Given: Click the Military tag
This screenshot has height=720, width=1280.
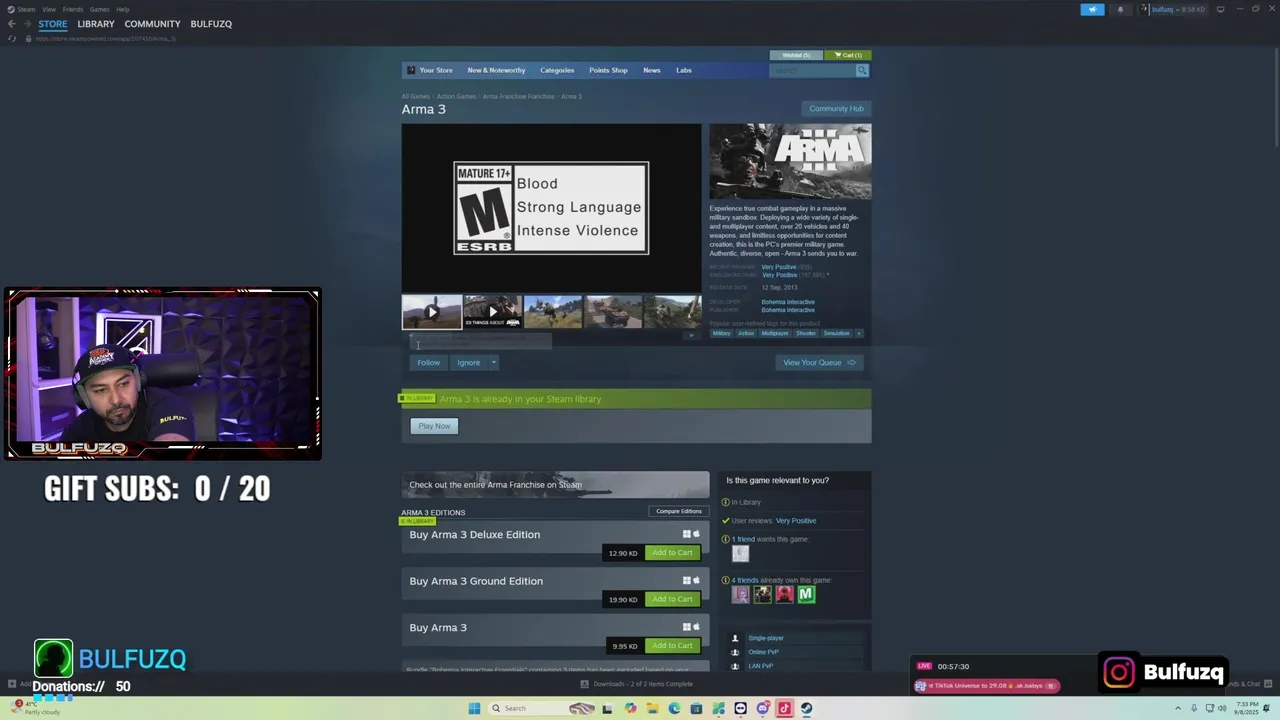Looking at the screenshot, I should coord(721,333).
